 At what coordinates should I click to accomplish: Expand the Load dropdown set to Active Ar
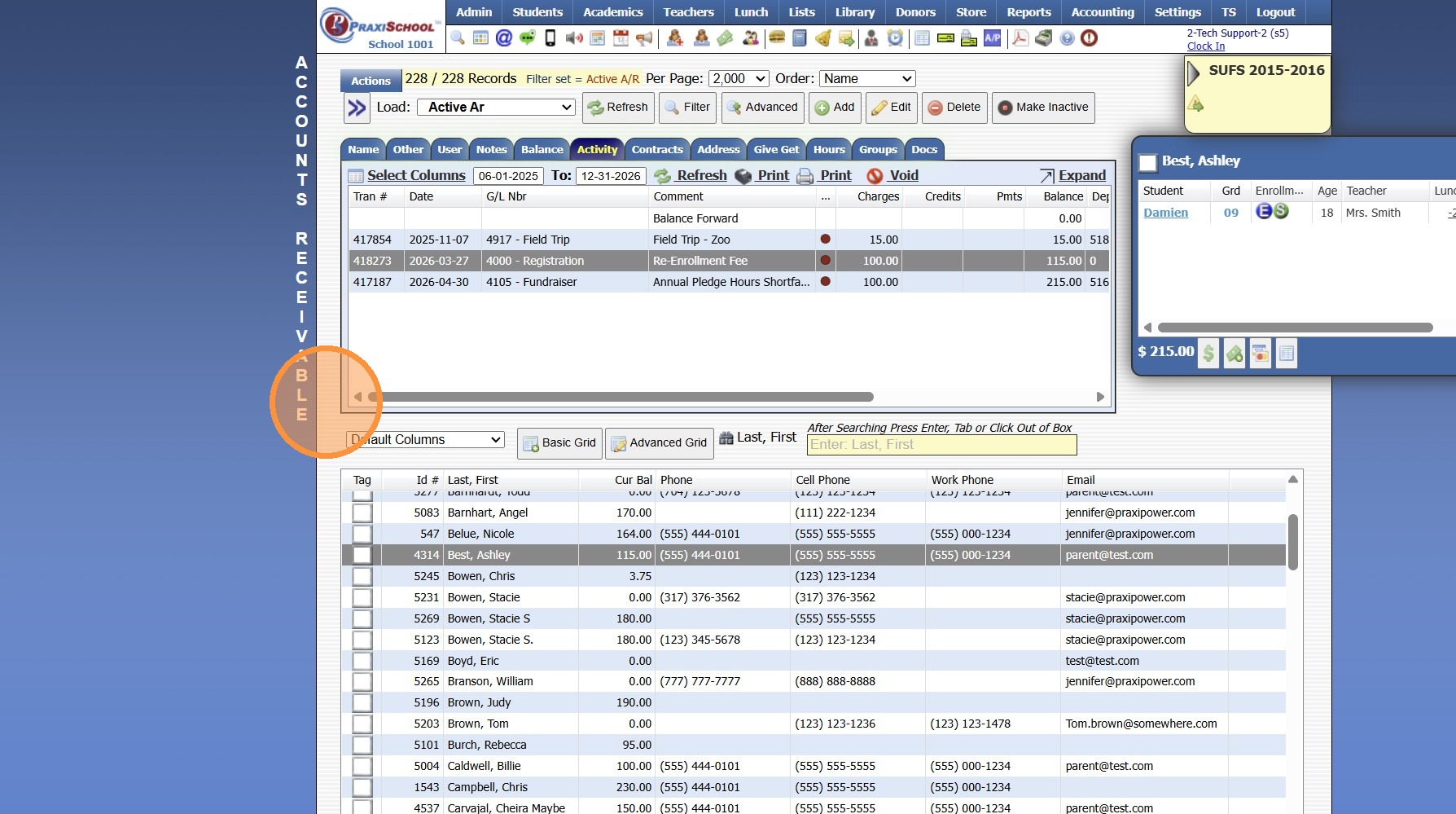496,108
